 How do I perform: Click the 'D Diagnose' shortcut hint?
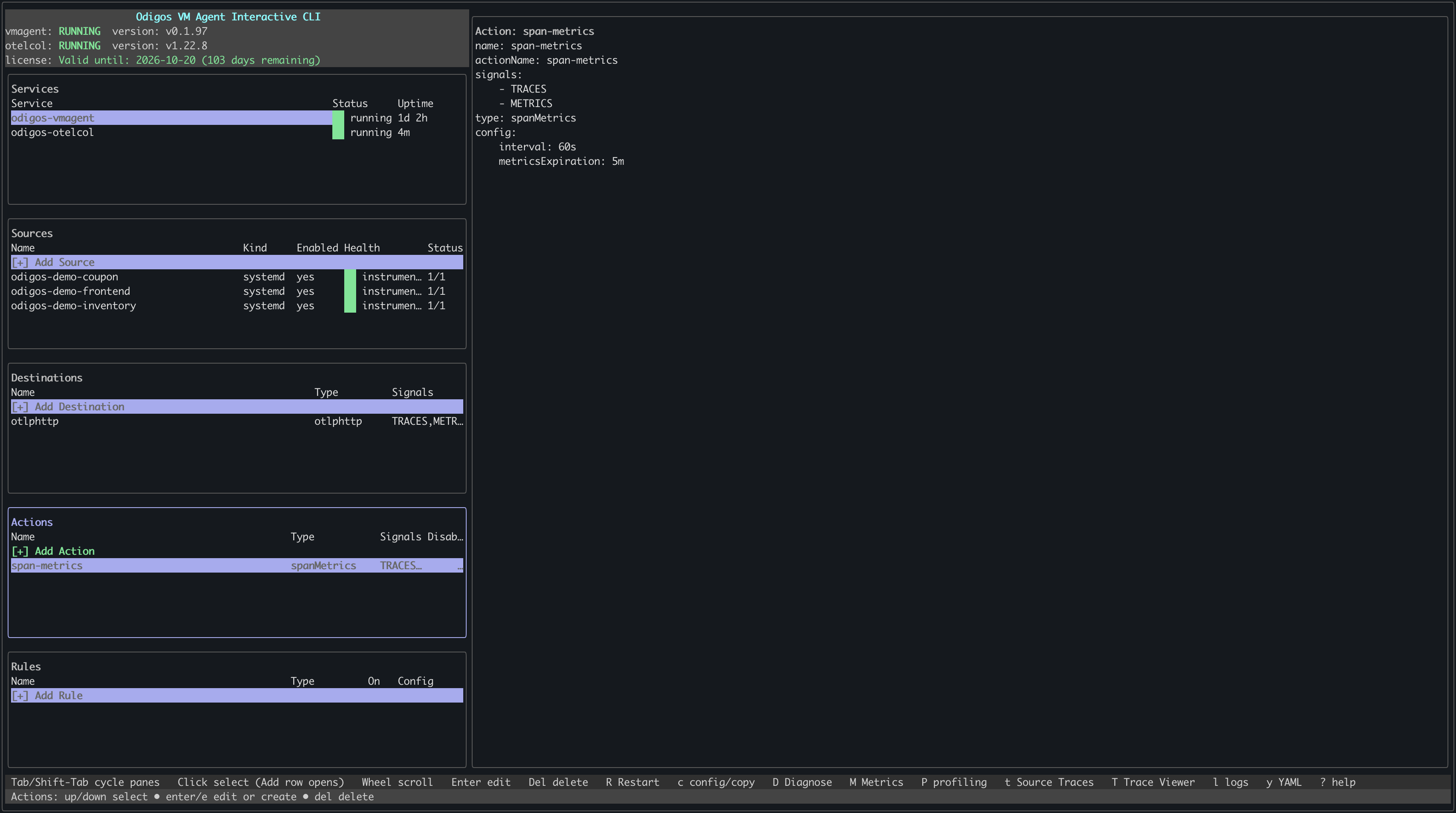(802, 782)
